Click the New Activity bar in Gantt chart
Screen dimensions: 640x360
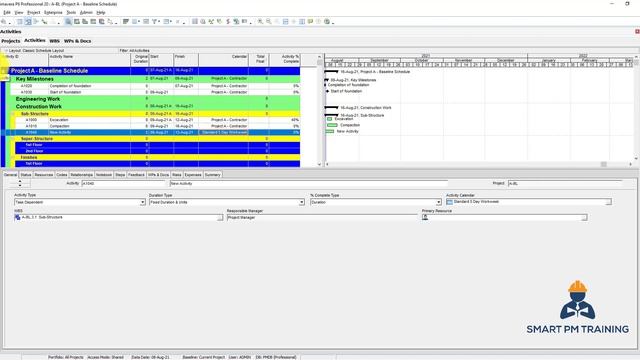pyautogui.click(x=330, y=131)
